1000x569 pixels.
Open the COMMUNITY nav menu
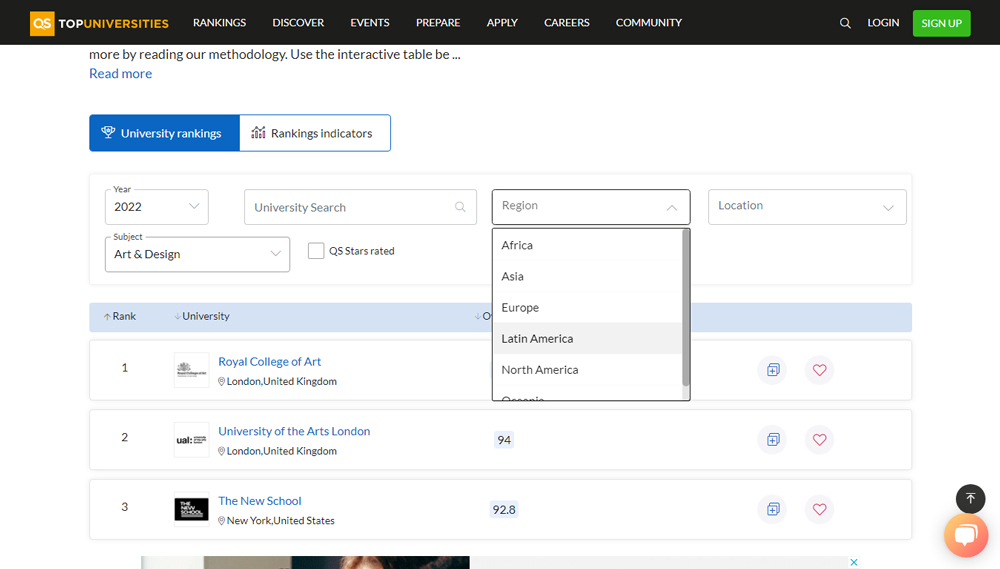click(649, 23)
